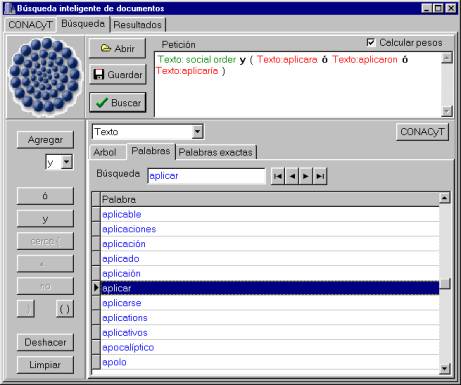Go to next word record arrow
461x385 pixels.
[x=306, y=176]
